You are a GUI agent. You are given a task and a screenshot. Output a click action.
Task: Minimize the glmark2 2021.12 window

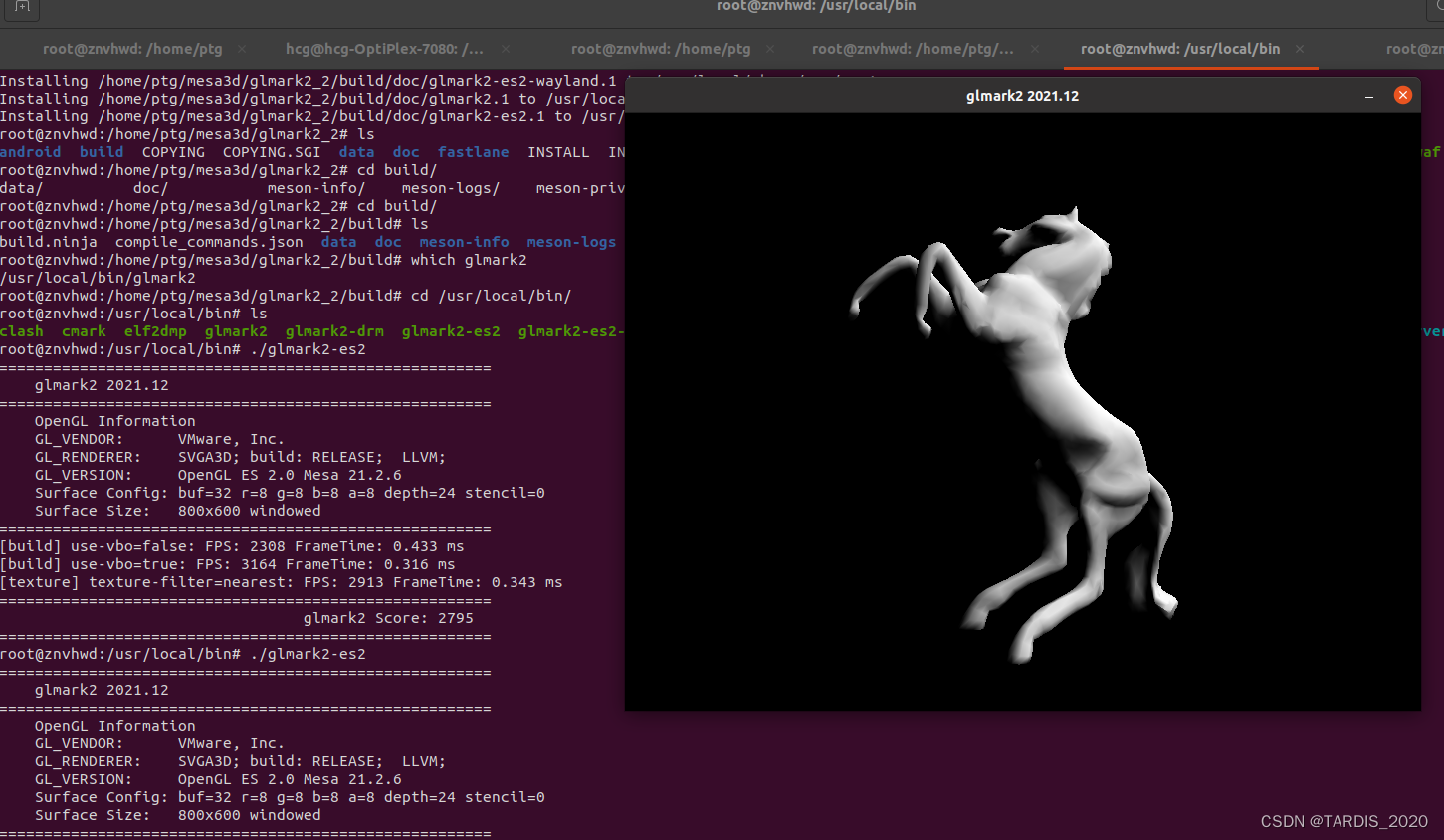point(1369,96)
